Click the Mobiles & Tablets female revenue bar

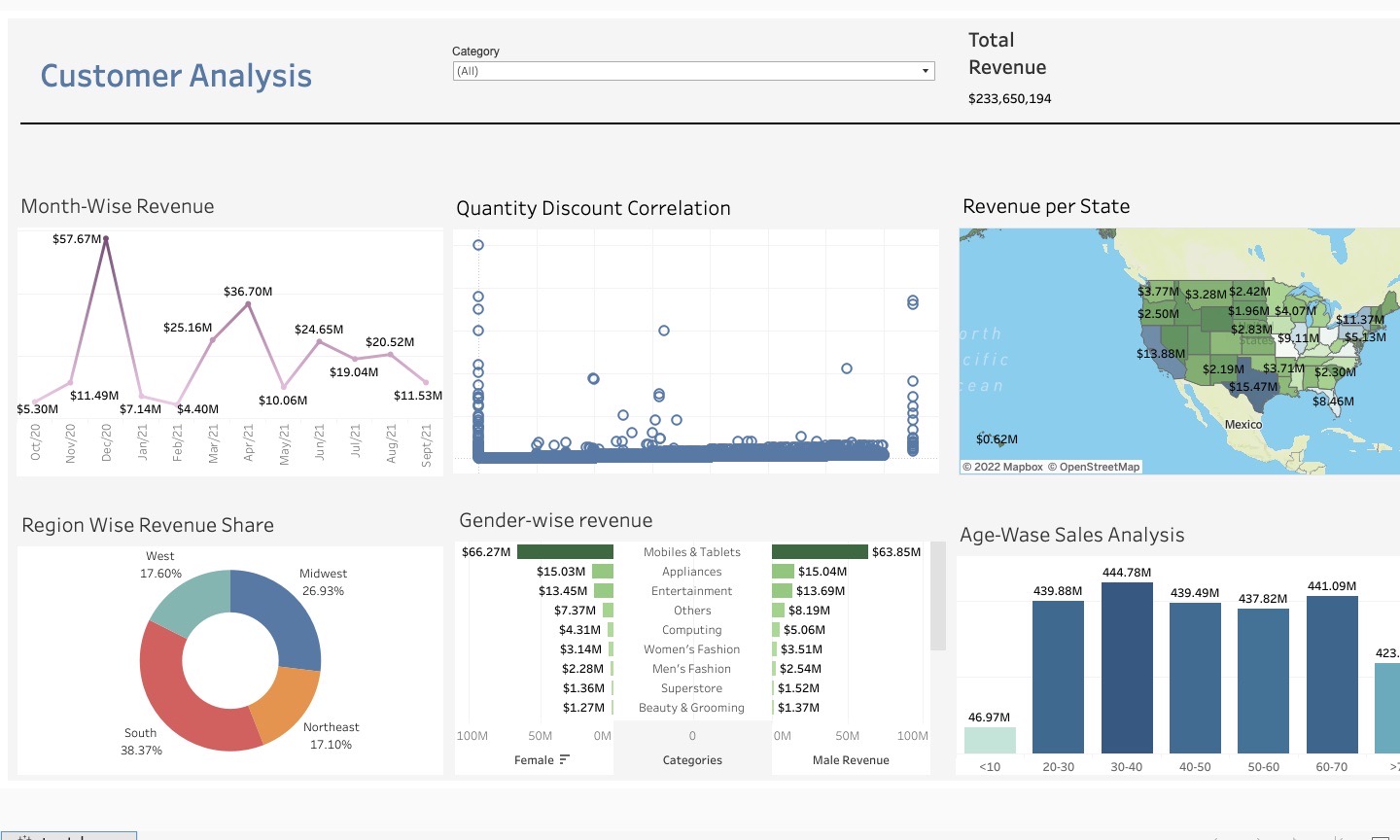565,552
